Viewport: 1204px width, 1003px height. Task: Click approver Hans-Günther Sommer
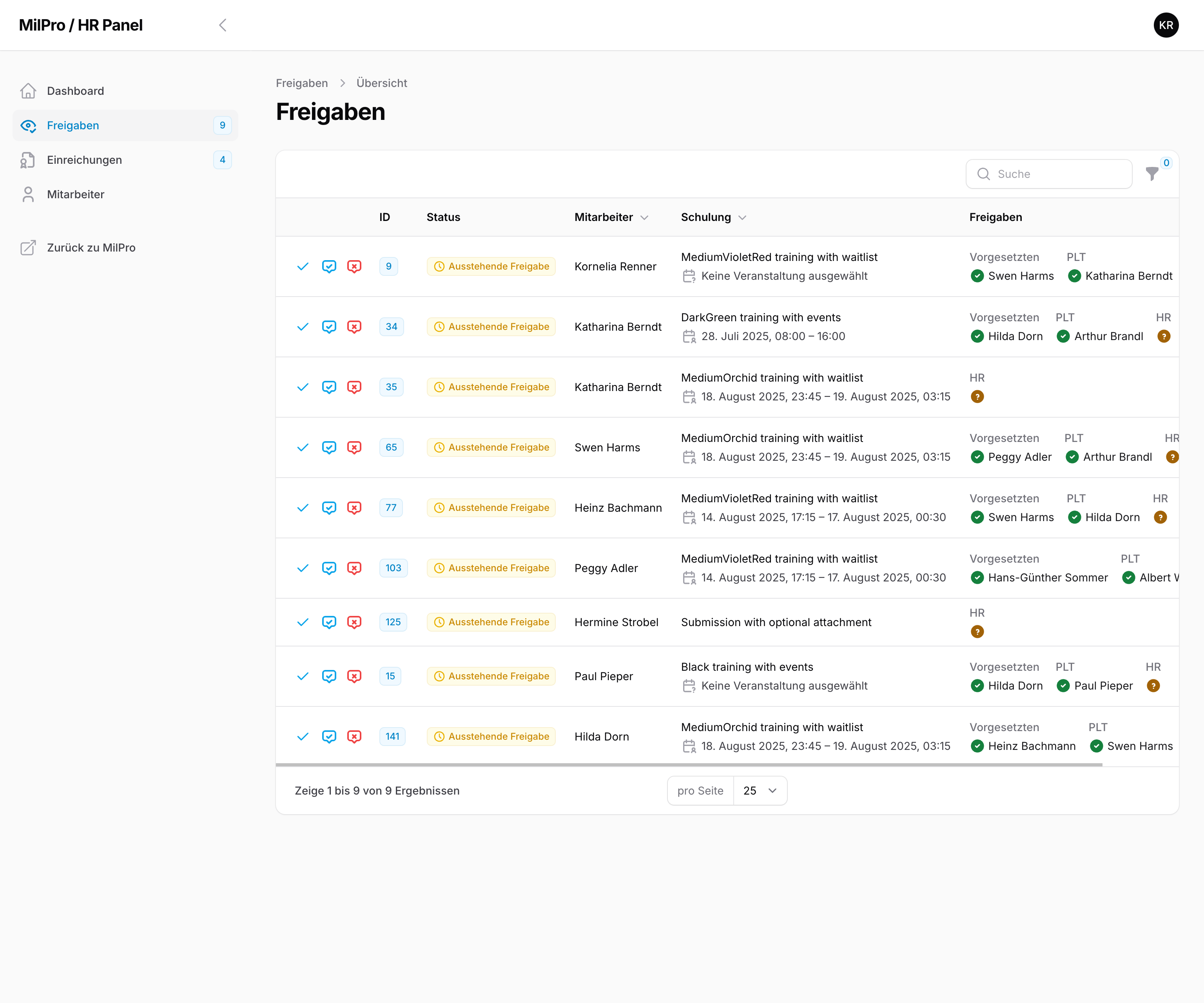(x=1048, y=578)
